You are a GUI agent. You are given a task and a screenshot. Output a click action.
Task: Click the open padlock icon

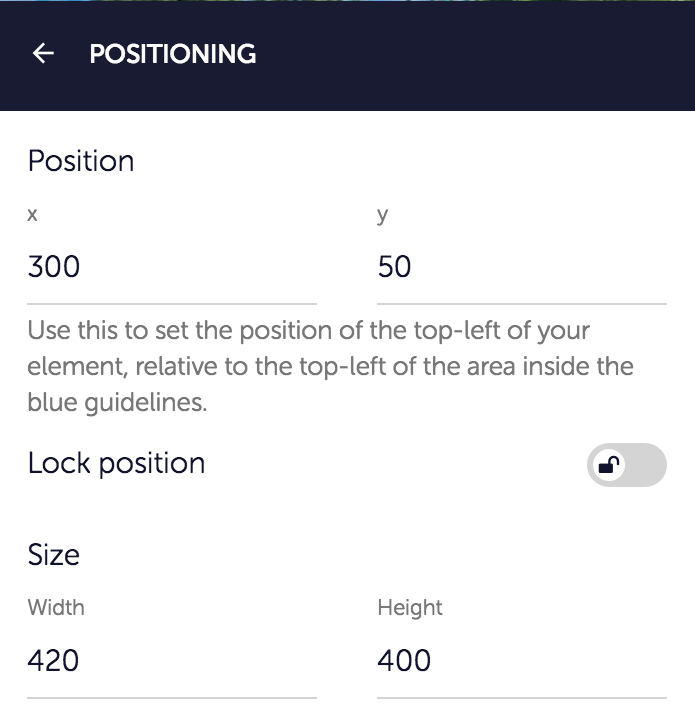coord(608,464)
